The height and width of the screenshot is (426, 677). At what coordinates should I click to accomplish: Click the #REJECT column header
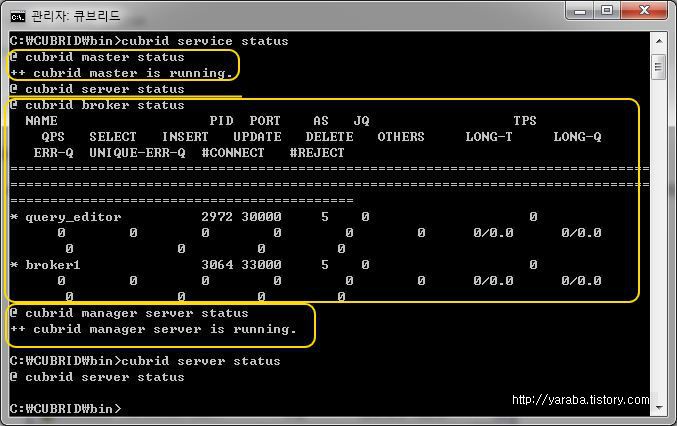pyautogui.click(x=317, y=153)
